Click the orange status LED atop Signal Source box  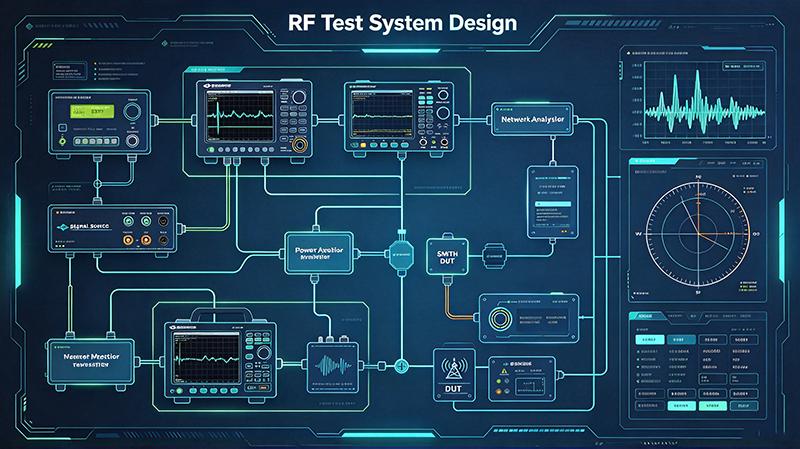click(x=58, y=212)
